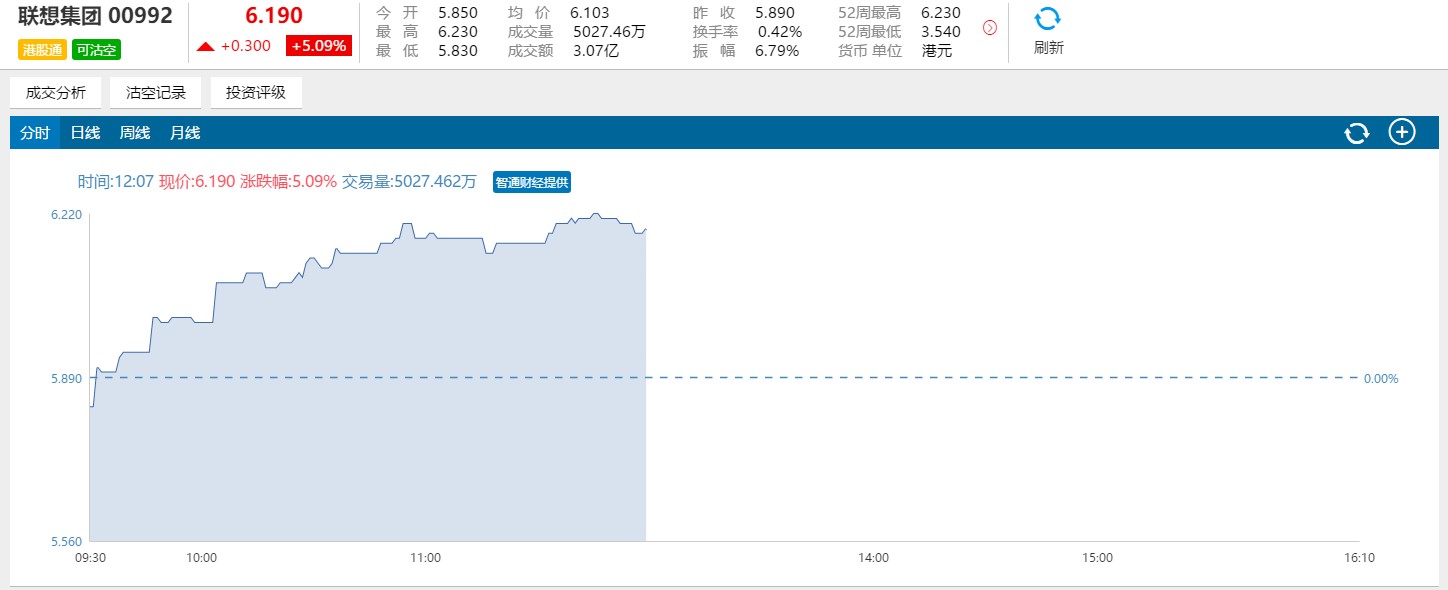Click the red up-arrow price change indicator
This screenshot has width=1448, height=590.
coord(206,46)
